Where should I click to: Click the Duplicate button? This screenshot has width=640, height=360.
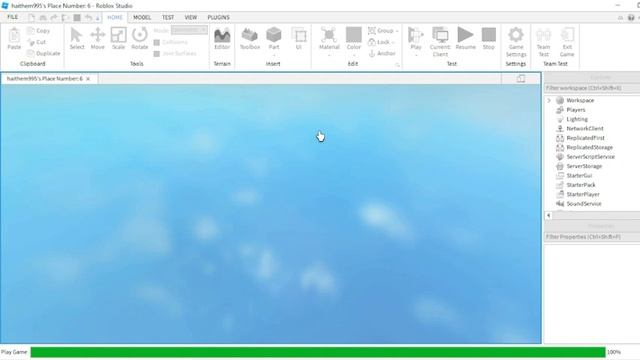(43, 53)
